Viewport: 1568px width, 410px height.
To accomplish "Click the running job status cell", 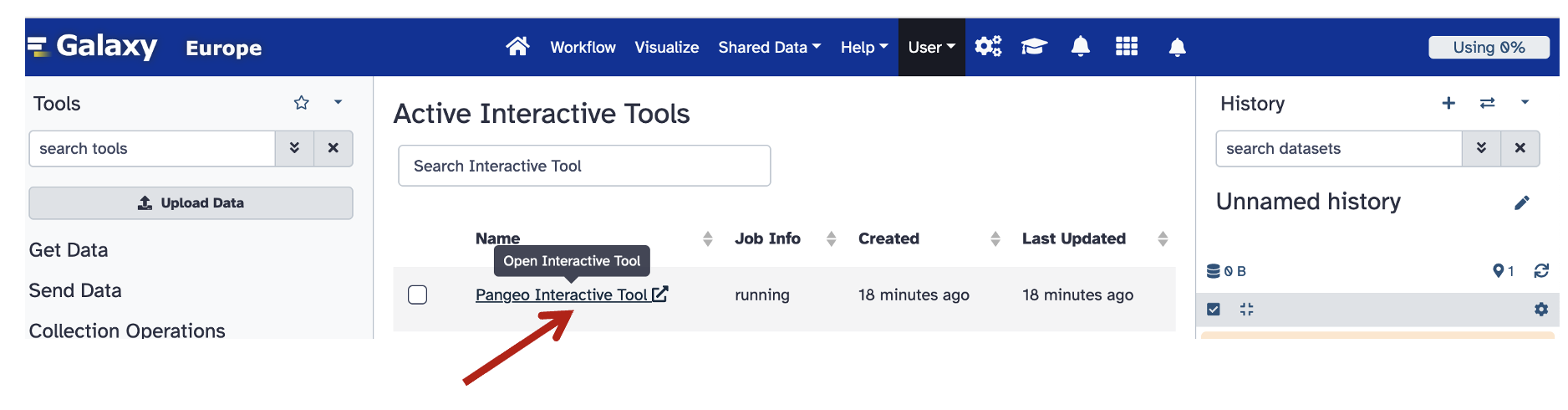I will tap(762, 295).
